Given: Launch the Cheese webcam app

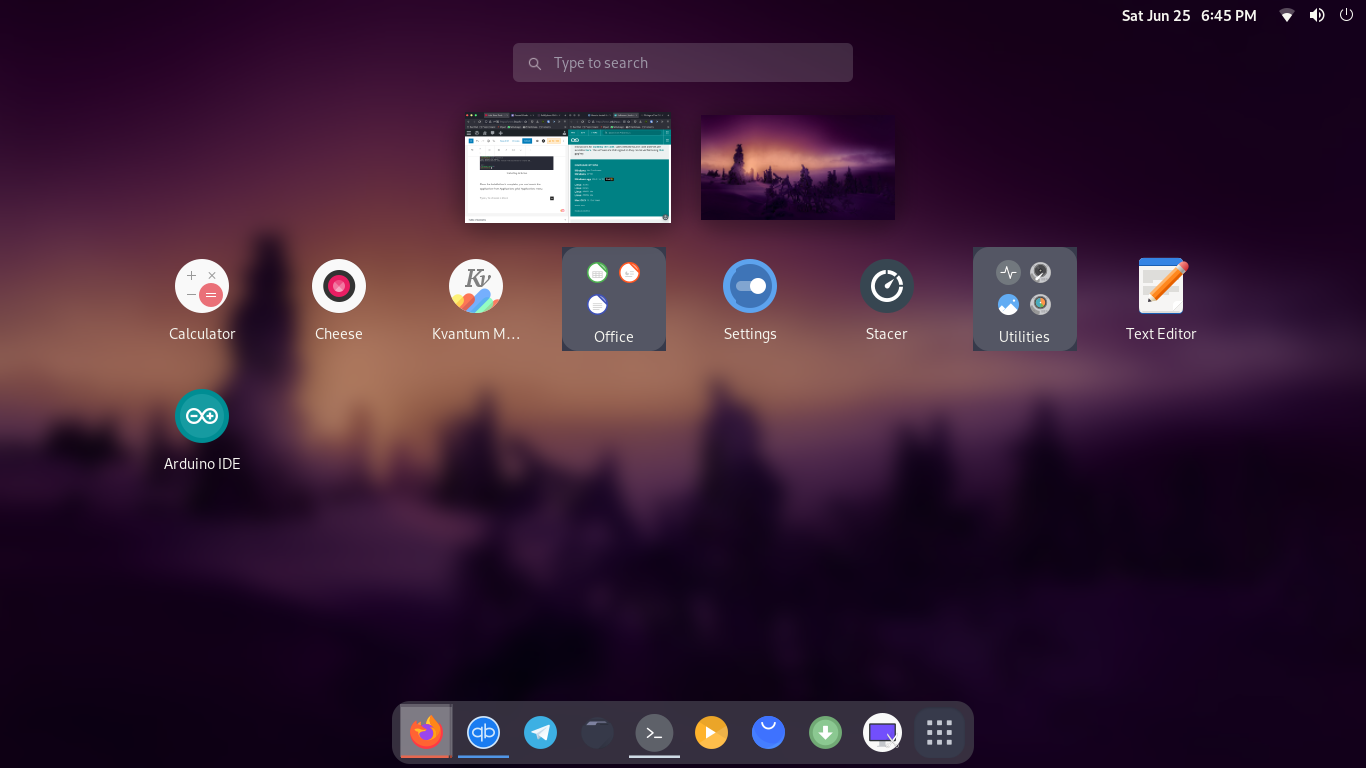Looking at the screenshot, I should click(339, 287).
